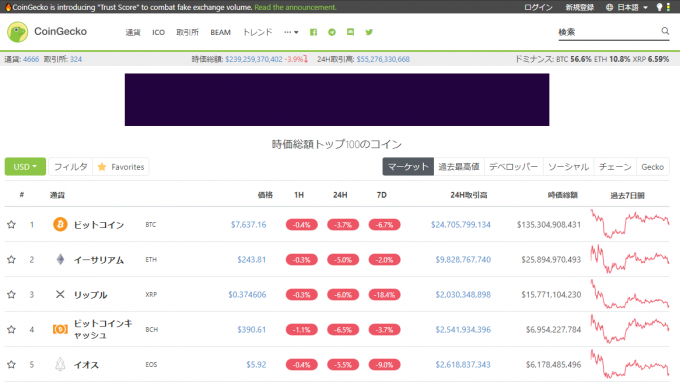Open the Discord chat icon

350,32
